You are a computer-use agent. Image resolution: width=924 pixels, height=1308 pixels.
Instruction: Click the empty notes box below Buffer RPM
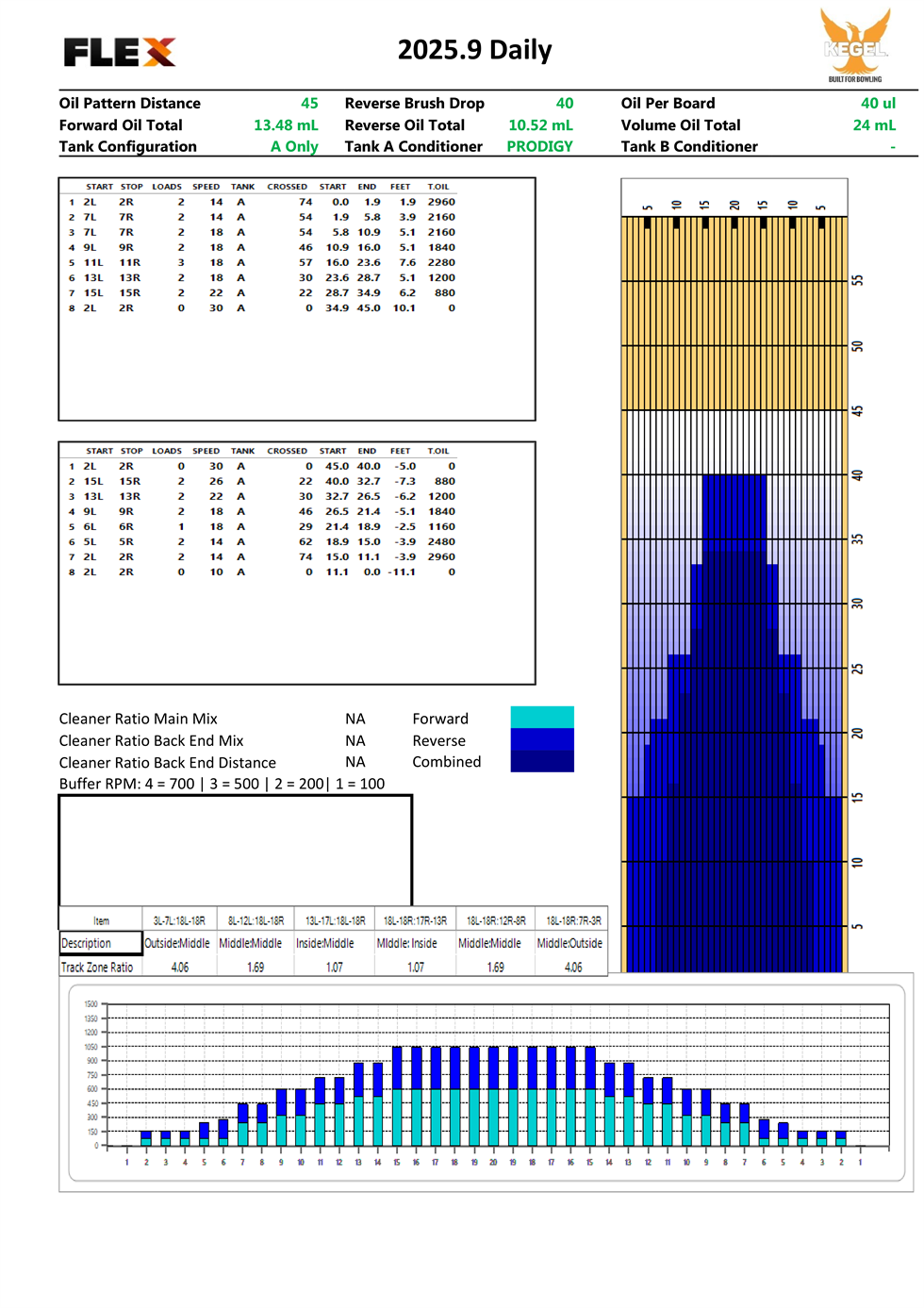click(x=236, y=849)
